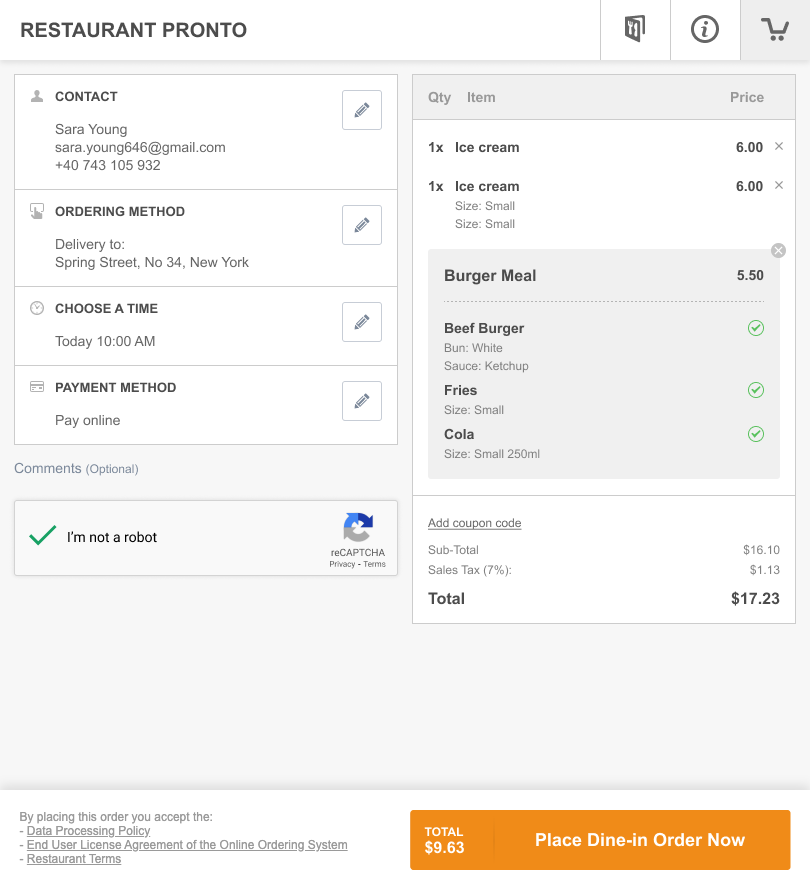Open the Data Processing Policy link

(89, 831)
